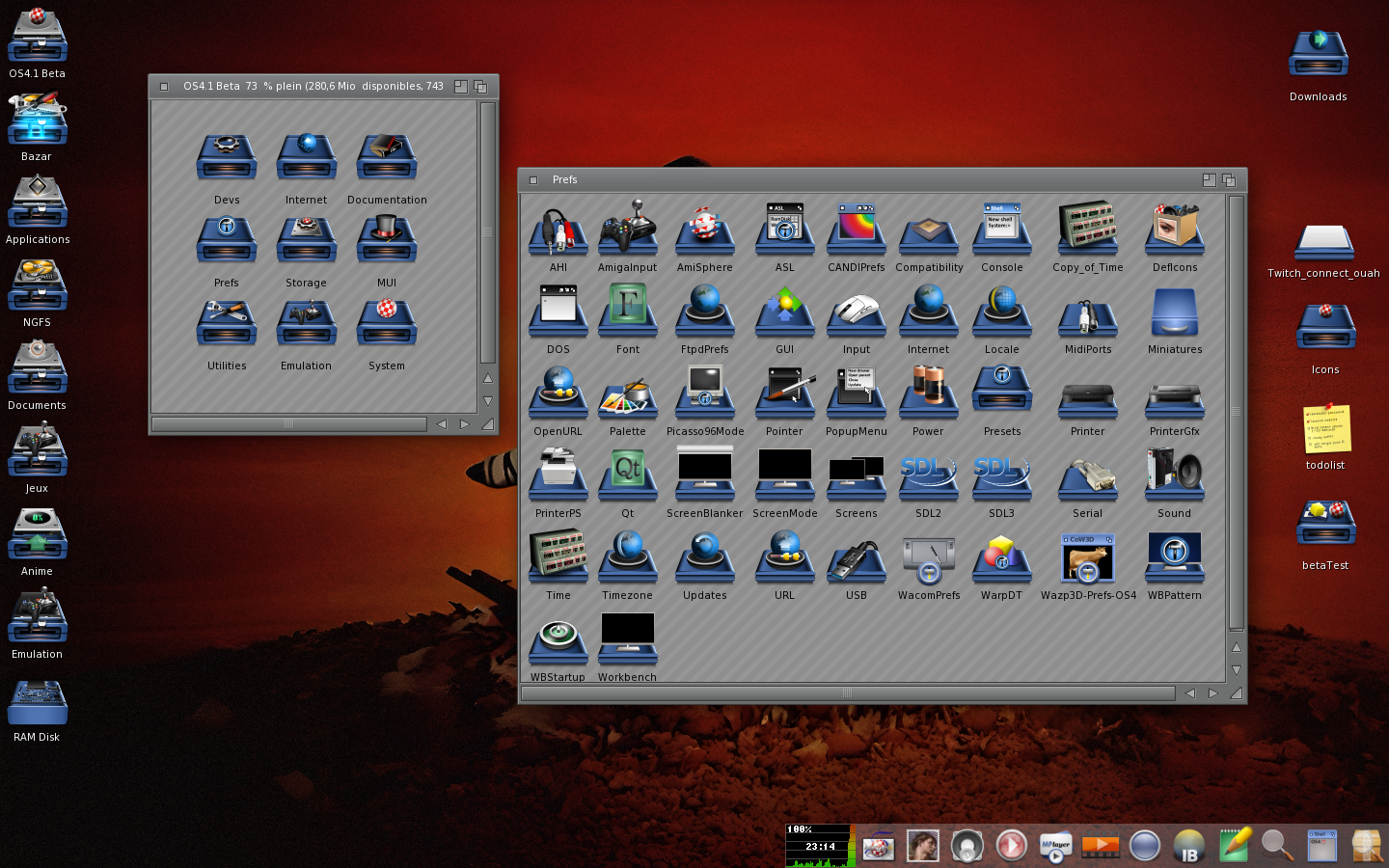The width and height of the screenshot is (1389, 868).
Task: Open the MUI top-hat drawer
Action: point(386,239)
